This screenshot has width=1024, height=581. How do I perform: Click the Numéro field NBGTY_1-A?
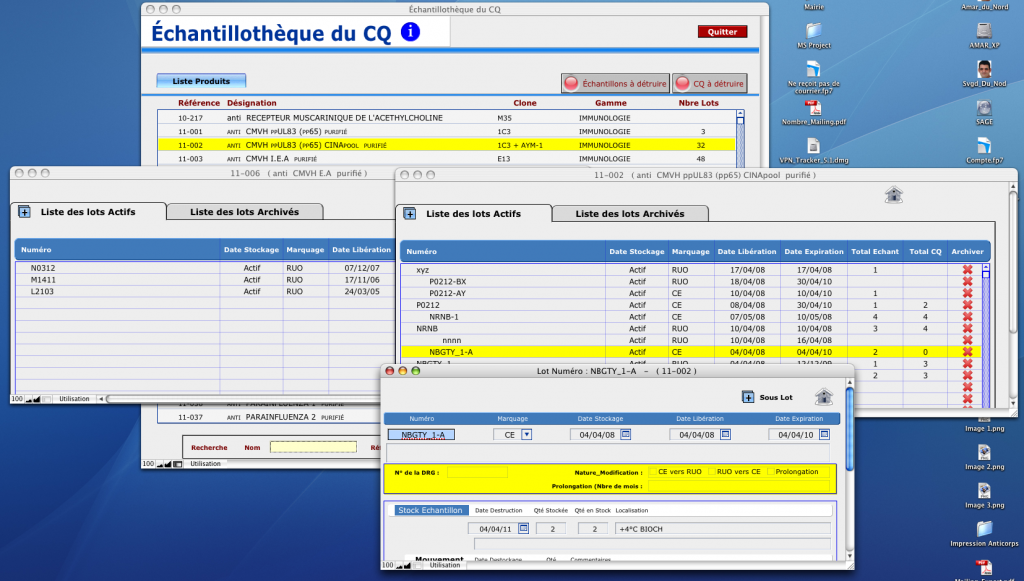[421, 435]
